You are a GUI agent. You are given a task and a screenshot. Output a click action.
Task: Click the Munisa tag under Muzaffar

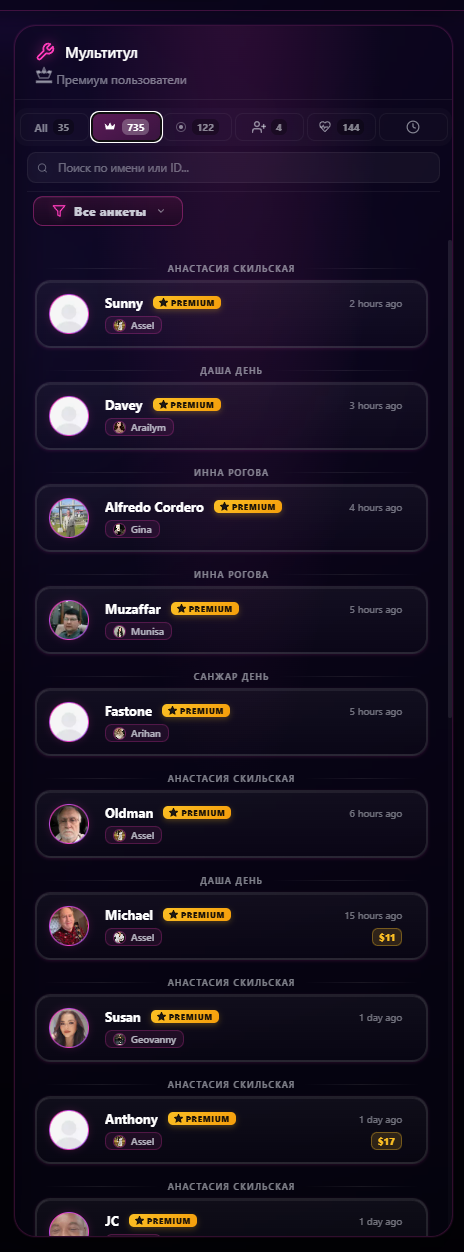pyautogui.click(x=138, y=631)
